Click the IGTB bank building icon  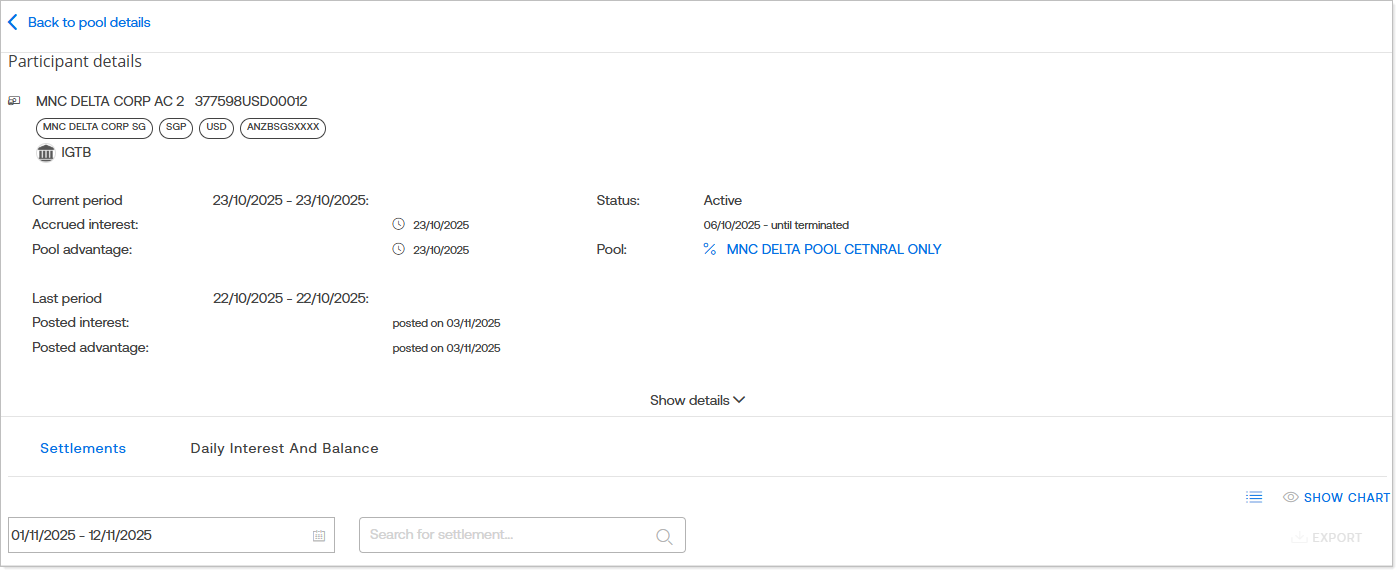46,153
